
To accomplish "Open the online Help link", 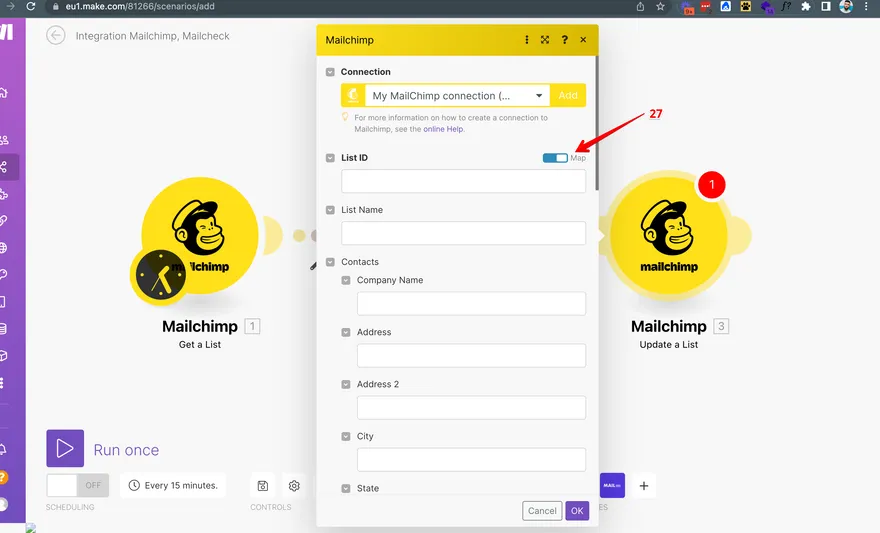I will [443, 129].
